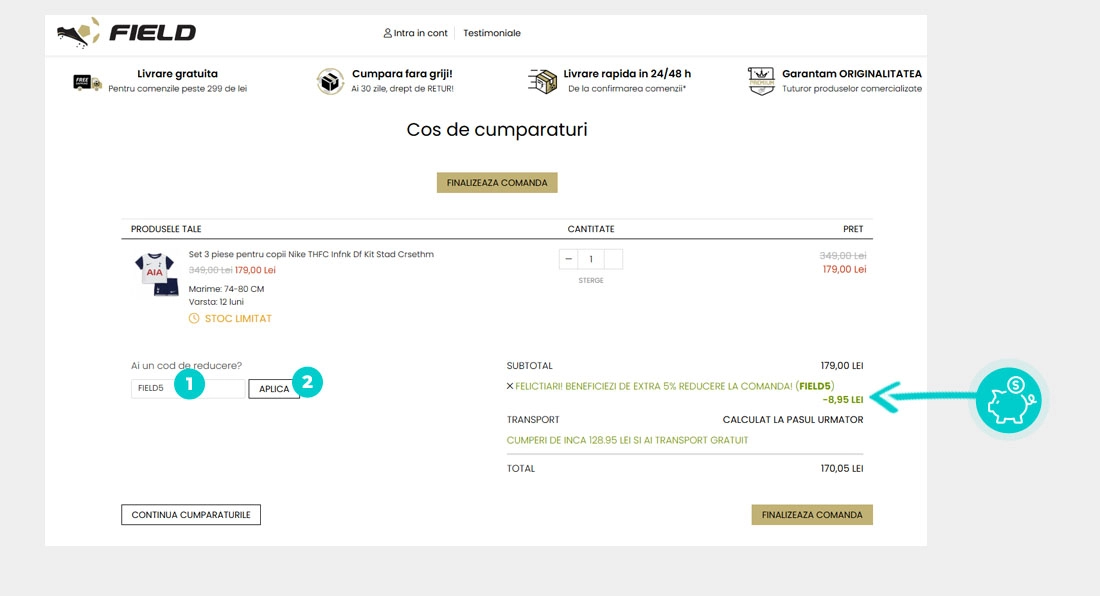Apply the discount code with APLICA
This screenshot has width=1100, height=596.
(274, 388)
